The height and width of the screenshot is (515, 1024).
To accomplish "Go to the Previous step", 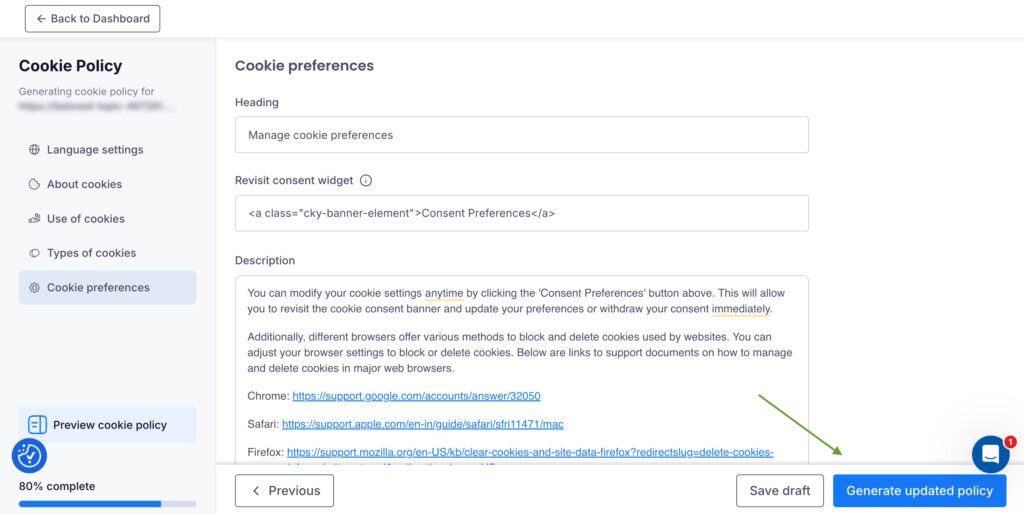I will point(284,491).
